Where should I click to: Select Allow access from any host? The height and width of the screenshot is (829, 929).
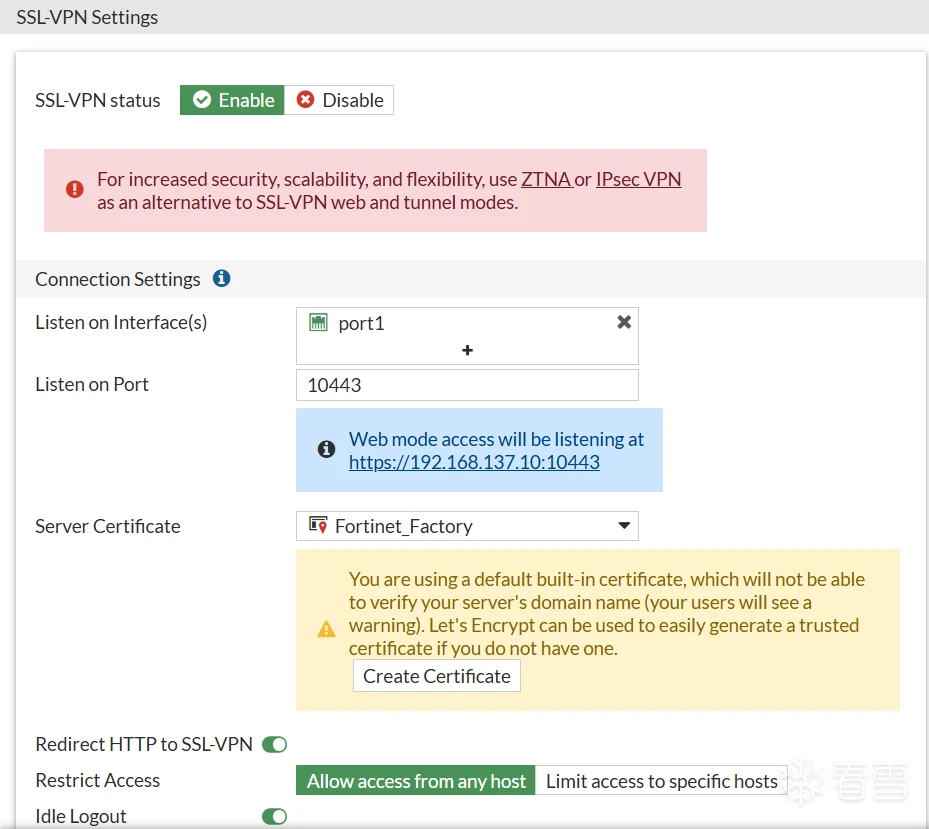(416, 781)
